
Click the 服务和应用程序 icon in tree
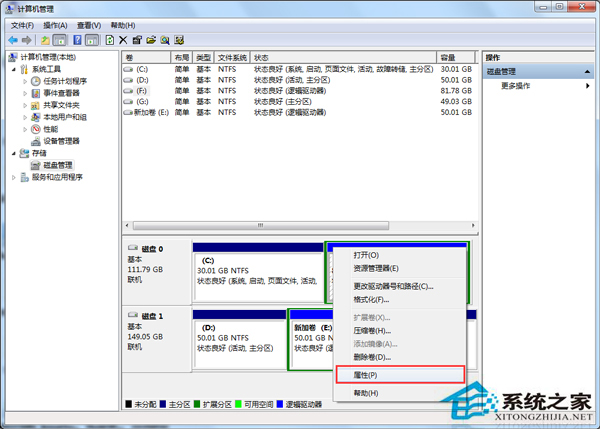24,177
